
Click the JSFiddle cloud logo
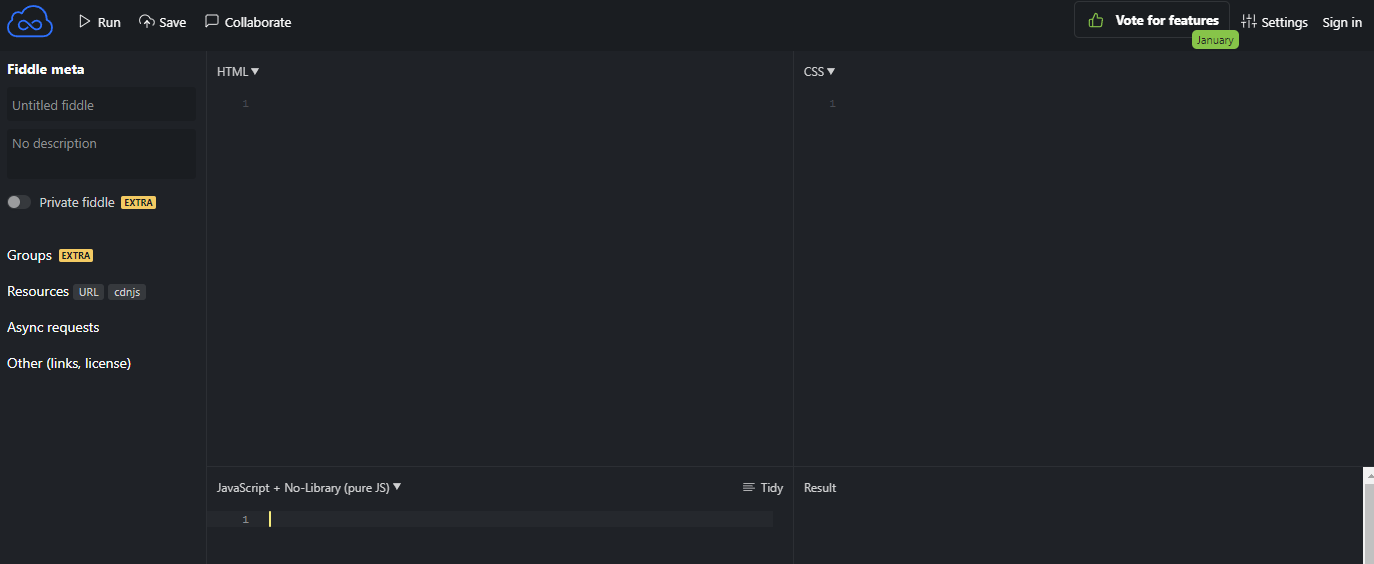30,21
